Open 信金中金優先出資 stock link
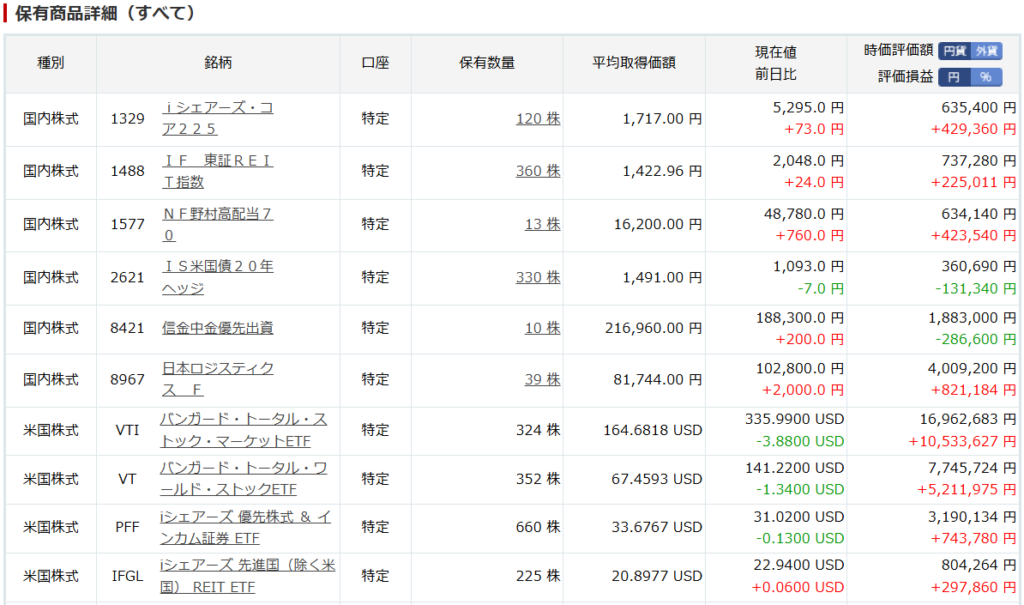The image size is (1024, 605). point(218,327)
